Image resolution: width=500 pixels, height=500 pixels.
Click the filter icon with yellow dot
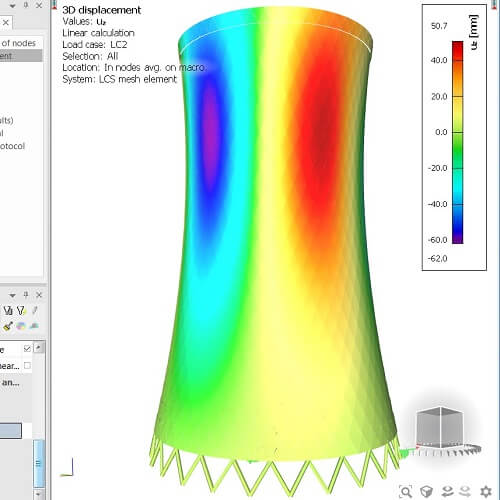click(21, 311)
